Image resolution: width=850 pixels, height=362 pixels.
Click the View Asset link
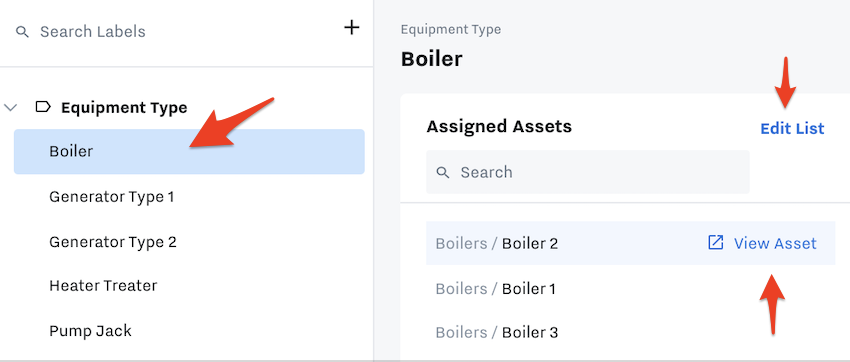(x=775, y=243)
